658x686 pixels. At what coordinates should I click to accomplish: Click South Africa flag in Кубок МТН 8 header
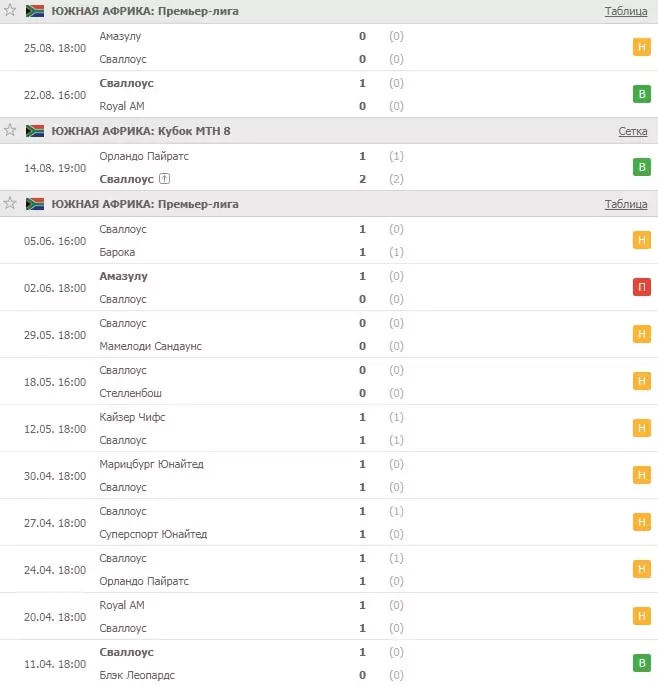click(x=35, y=131)
